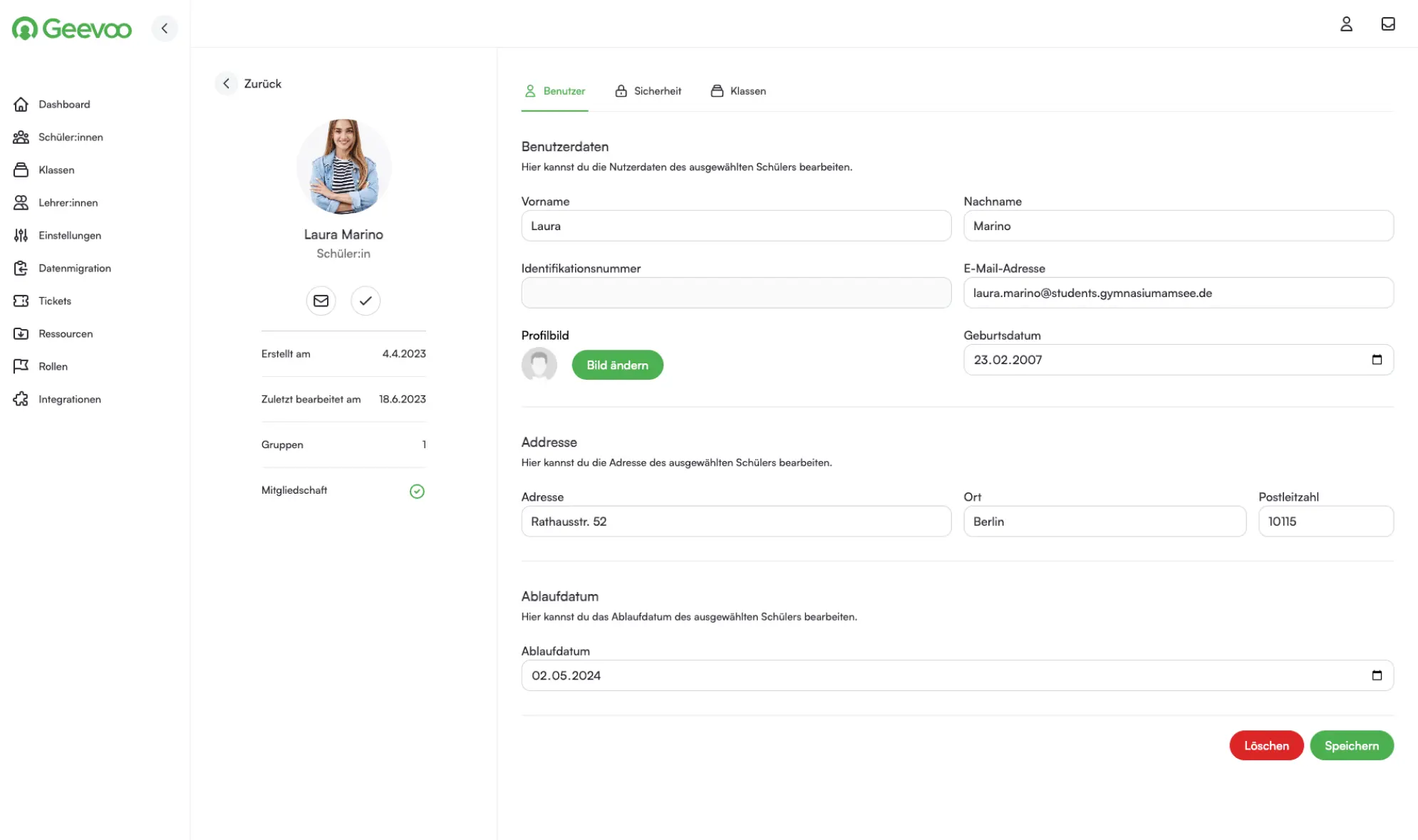Click the Bild ändern button
1418x840 pixels.
[617, 365]
